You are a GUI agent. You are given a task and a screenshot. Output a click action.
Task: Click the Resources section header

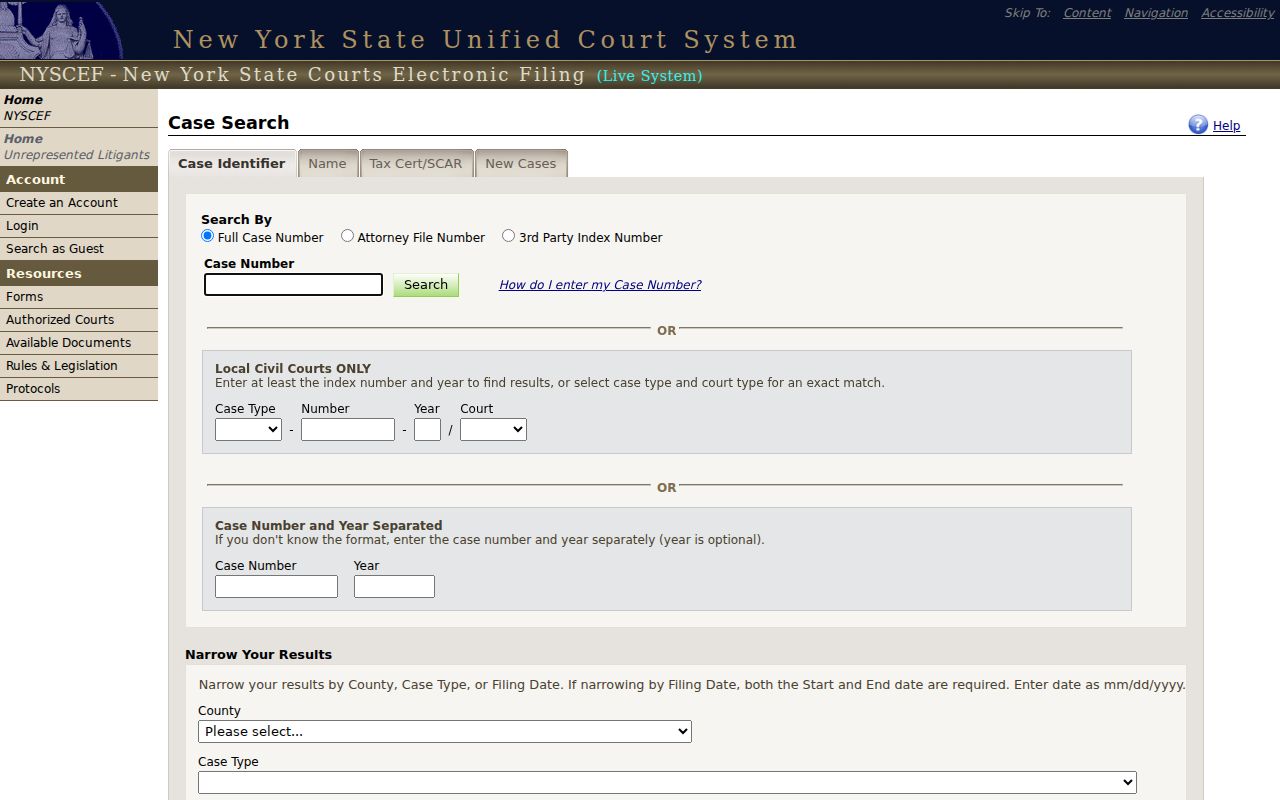click(79, 274)
